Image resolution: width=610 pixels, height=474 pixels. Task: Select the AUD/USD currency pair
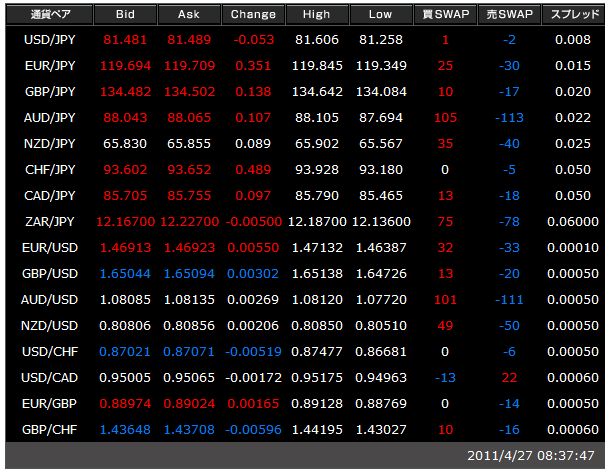coord(49,300)
